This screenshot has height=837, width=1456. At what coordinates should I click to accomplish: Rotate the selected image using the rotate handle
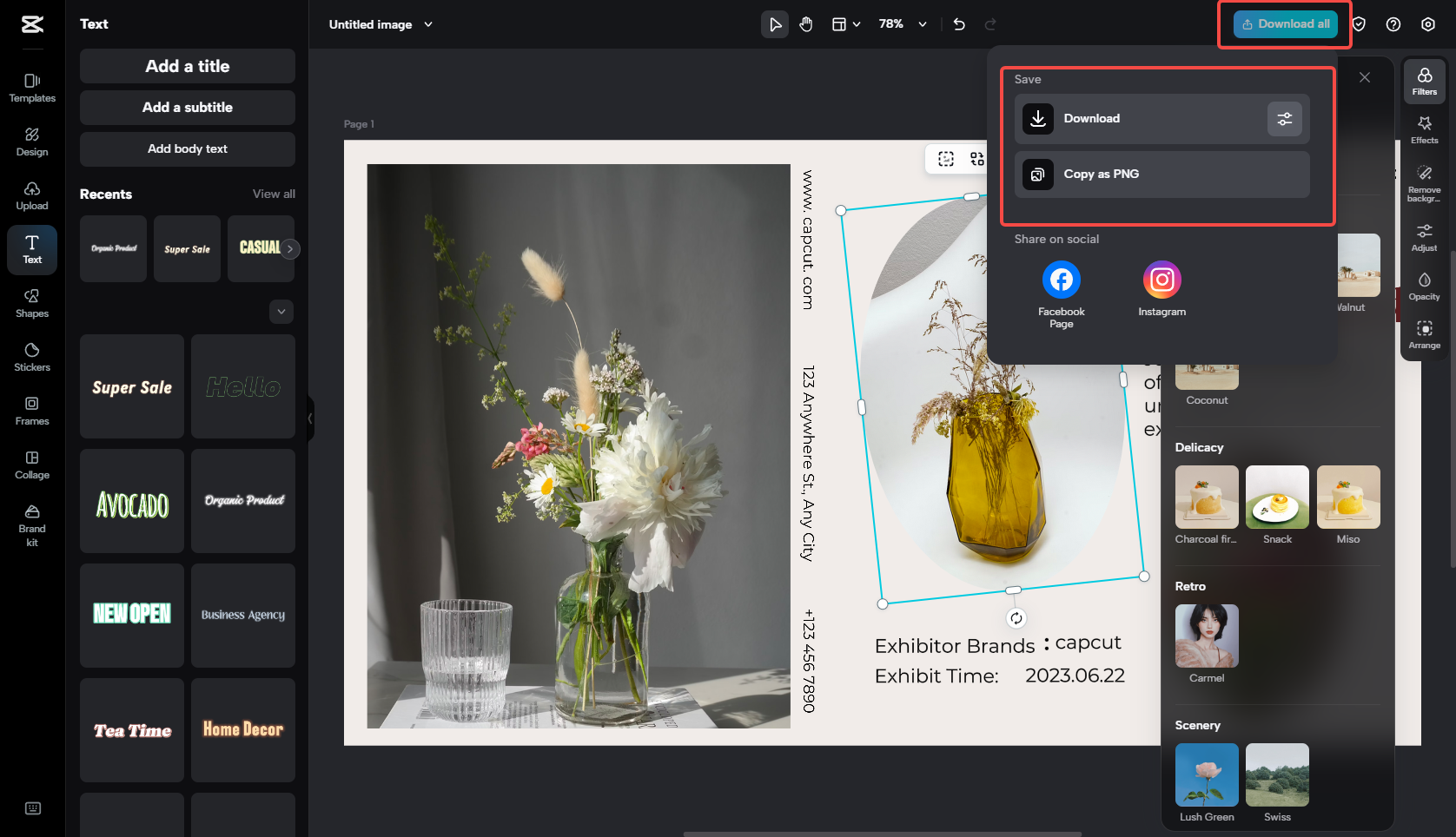1016,618
